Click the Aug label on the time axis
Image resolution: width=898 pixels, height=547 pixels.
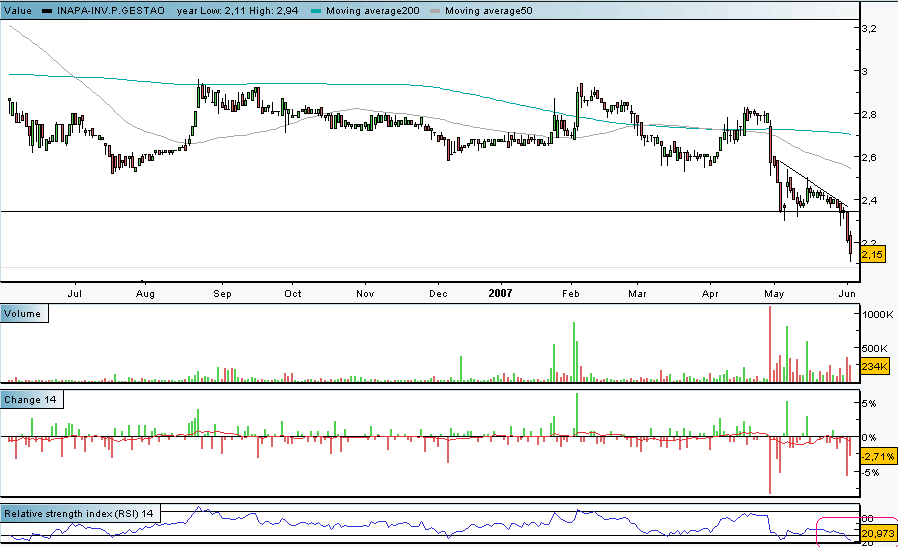[x=145, y=293]
